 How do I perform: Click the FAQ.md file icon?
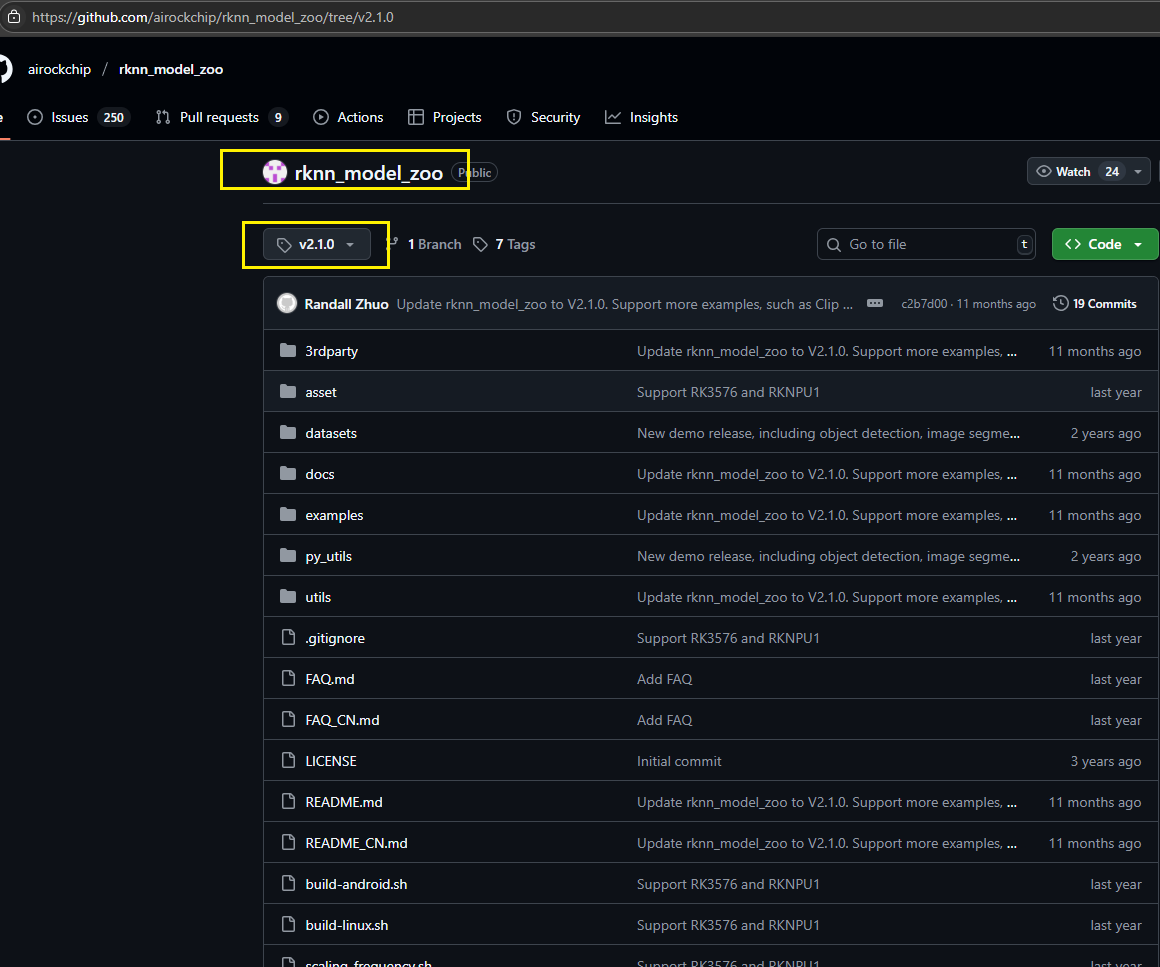[x=289, y=678]
